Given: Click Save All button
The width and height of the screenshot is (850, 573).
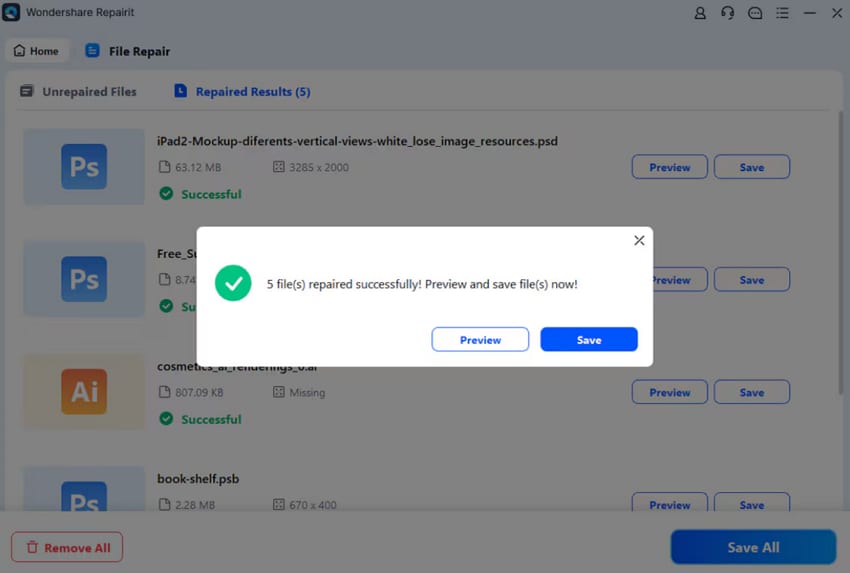Looking at the screenshot, I should coord(753,548).
